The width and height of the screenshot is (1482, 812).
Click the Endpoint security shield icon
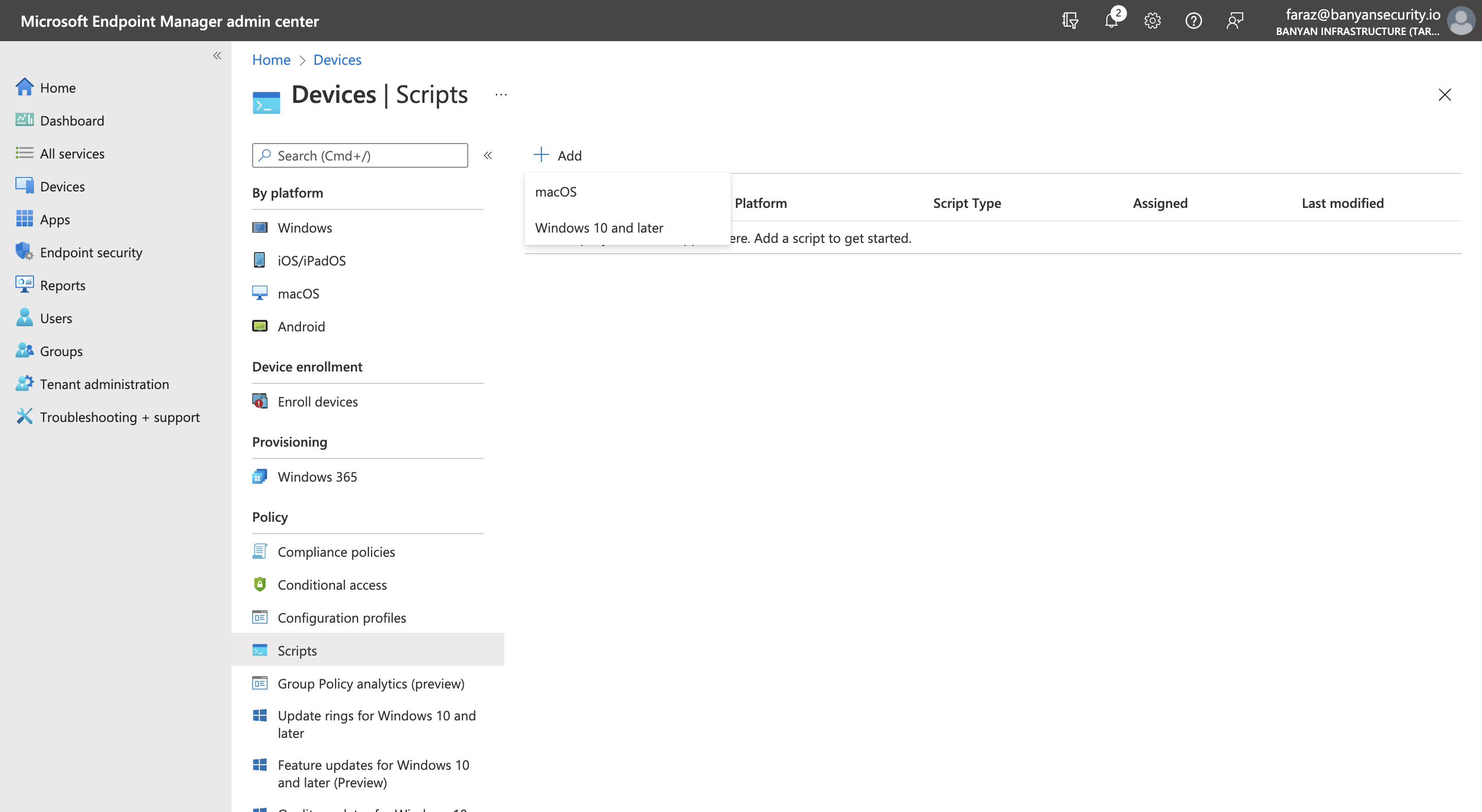tap(24, 252)
